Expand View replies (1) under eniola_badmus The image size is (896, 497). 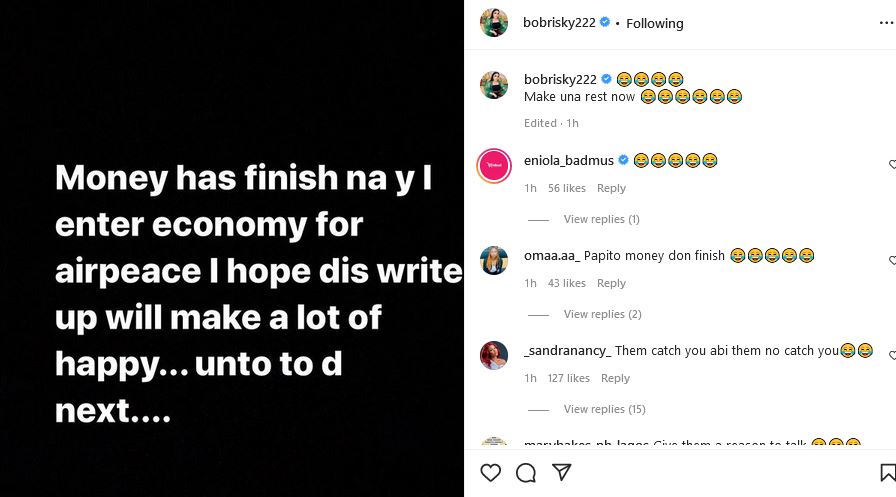[x=601, y=219]
